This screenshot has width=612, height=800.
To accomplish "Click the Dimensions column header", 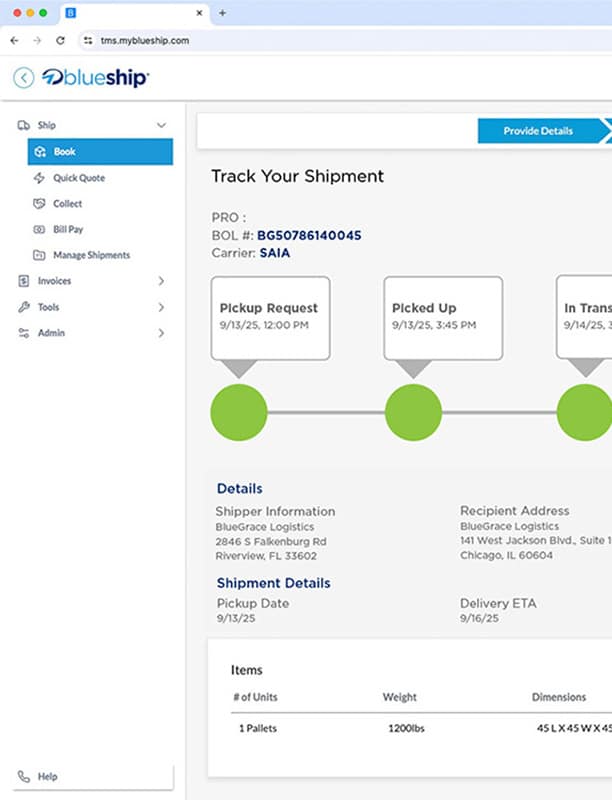I will click(x=559, y=697).
